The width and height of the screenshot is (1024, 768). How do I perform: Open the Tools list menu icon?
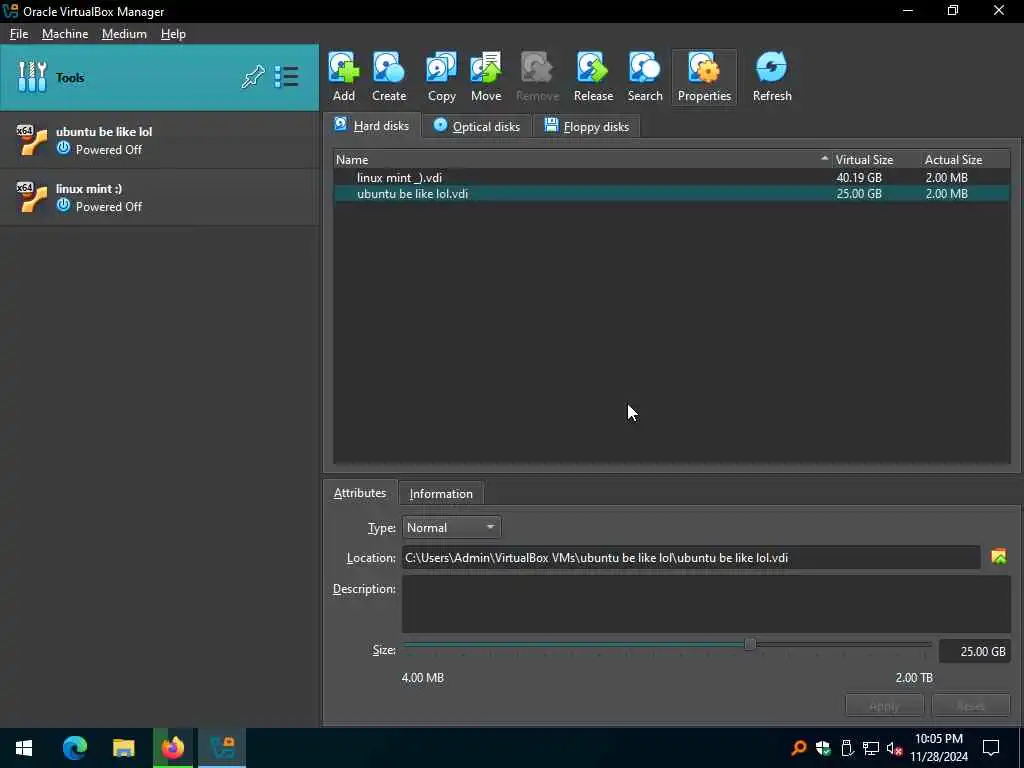tap(286, 77)
